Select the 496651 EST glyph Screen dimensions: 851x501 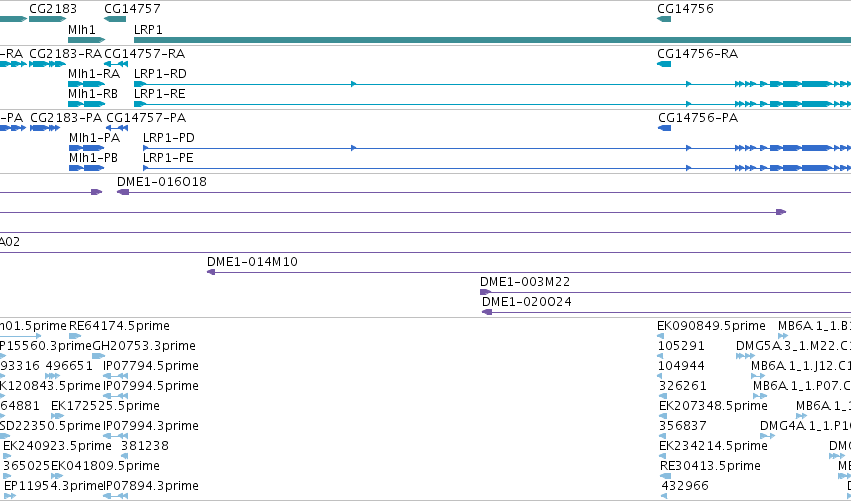(53, 376)
